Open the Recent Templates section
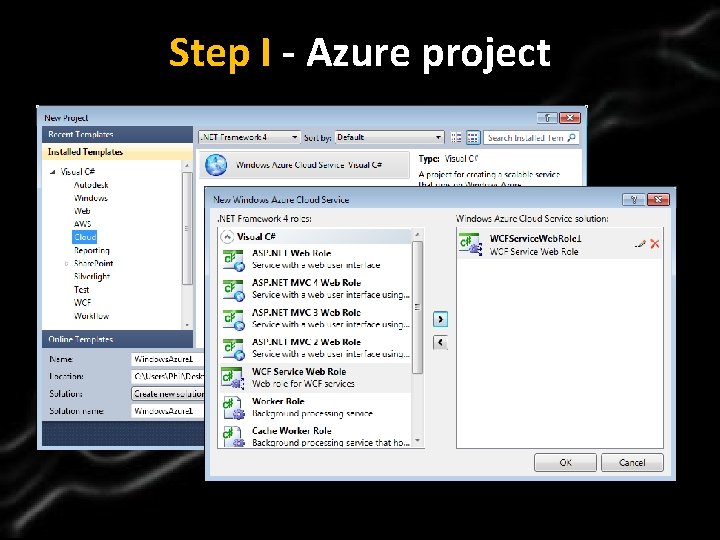This screenshot has height=540, width=720. [117, 135]
